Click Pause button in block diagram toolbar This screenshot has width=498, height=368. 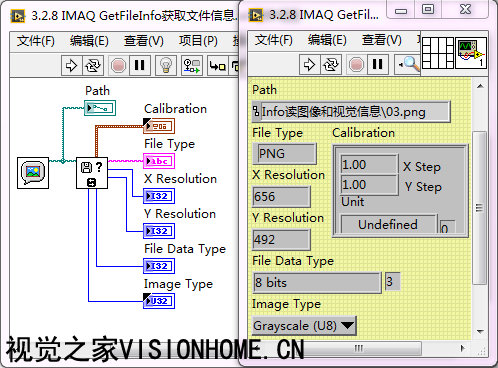click(x=140, y=65)
